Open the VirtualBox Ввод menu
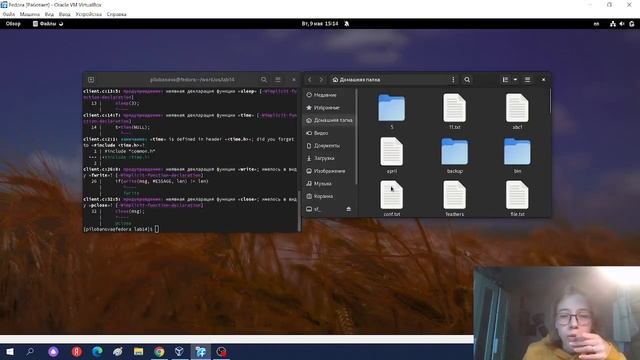This screenshot has width=640, height=360. pos(64,14)
